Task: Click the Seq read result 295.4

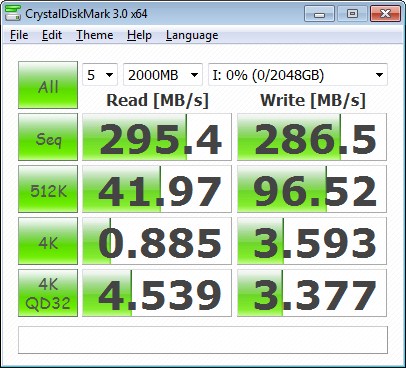Action: tap(157, 137)
